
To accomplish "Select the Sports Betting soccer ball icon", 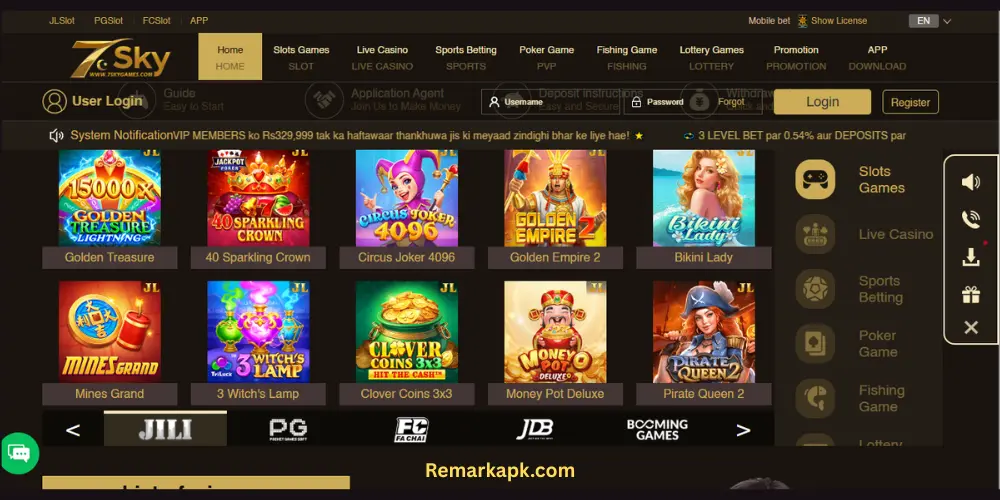I will click(815, 289).
